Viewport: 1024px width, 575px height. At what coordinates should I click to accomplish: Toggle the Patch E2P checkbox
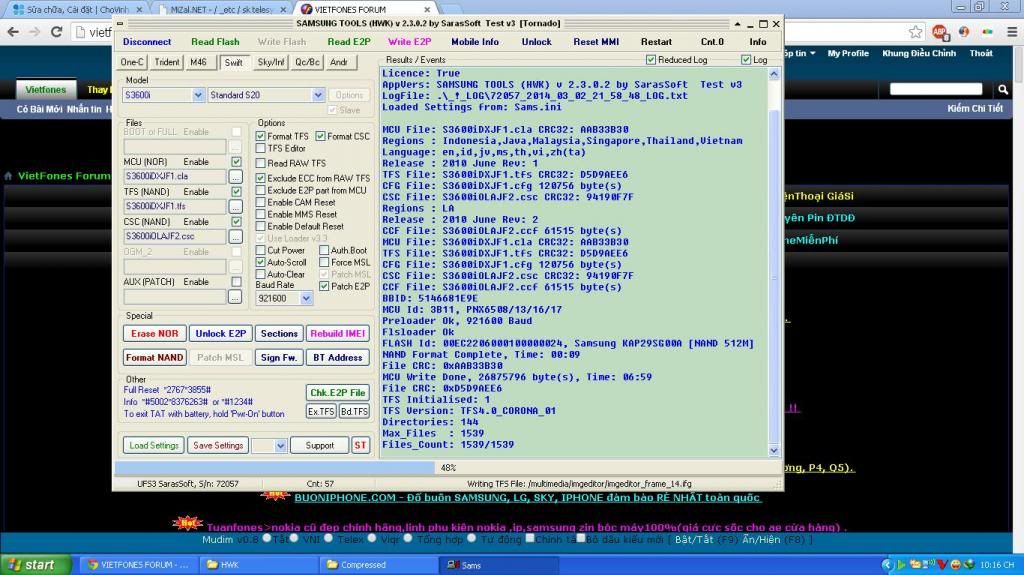324,286
